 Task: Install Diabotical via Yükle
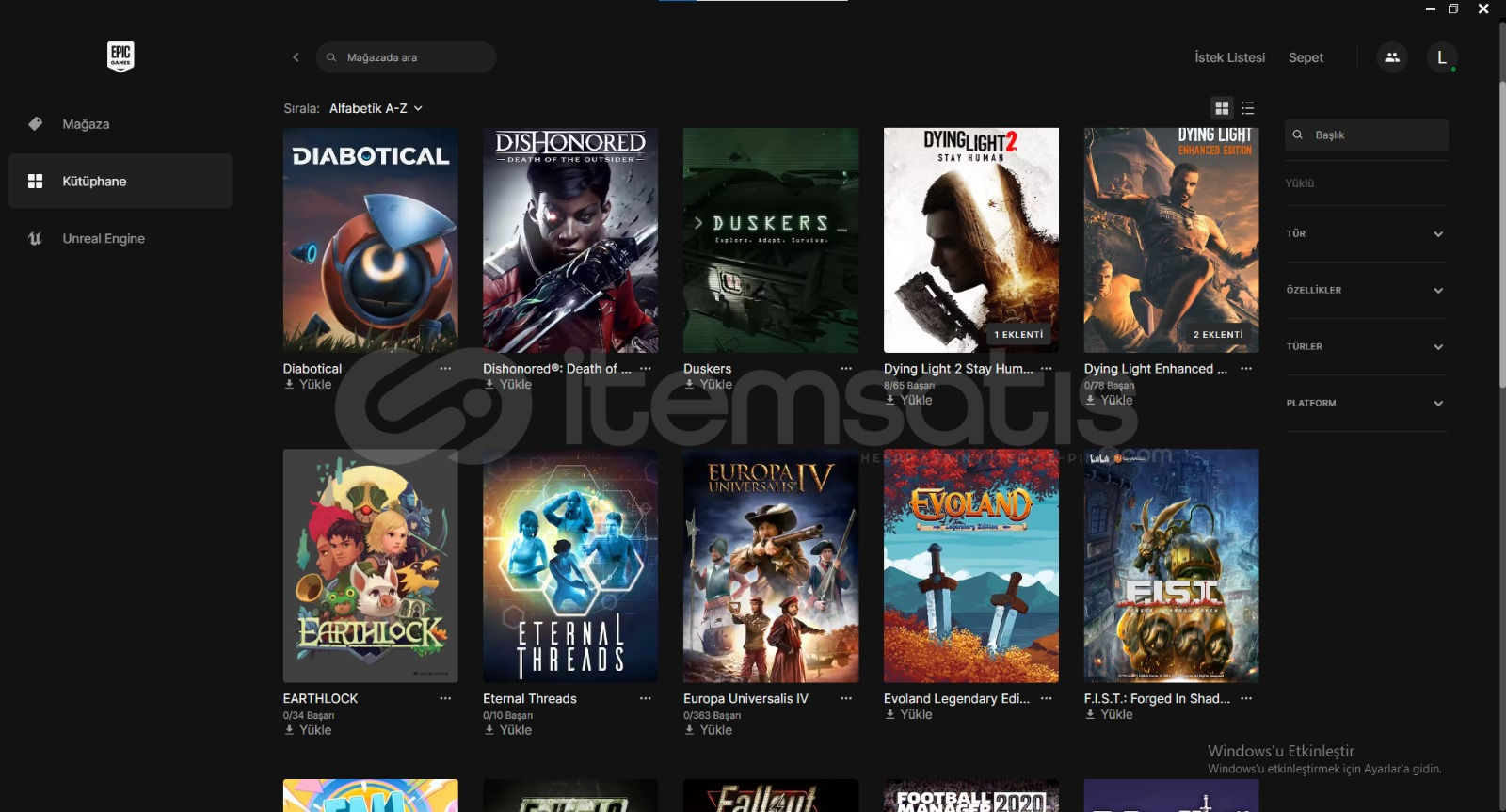point(308,385)
